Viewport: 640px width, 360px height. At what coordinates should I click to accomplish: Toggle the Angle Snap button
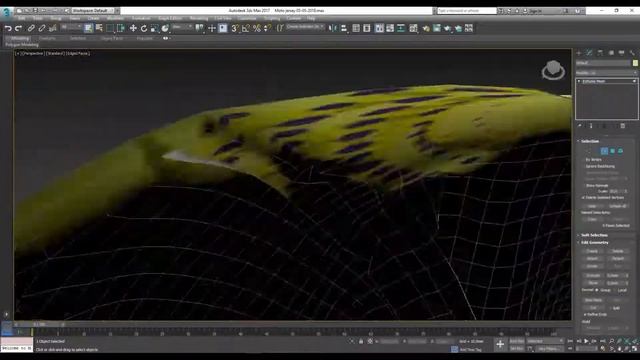[x=246, y=28]
